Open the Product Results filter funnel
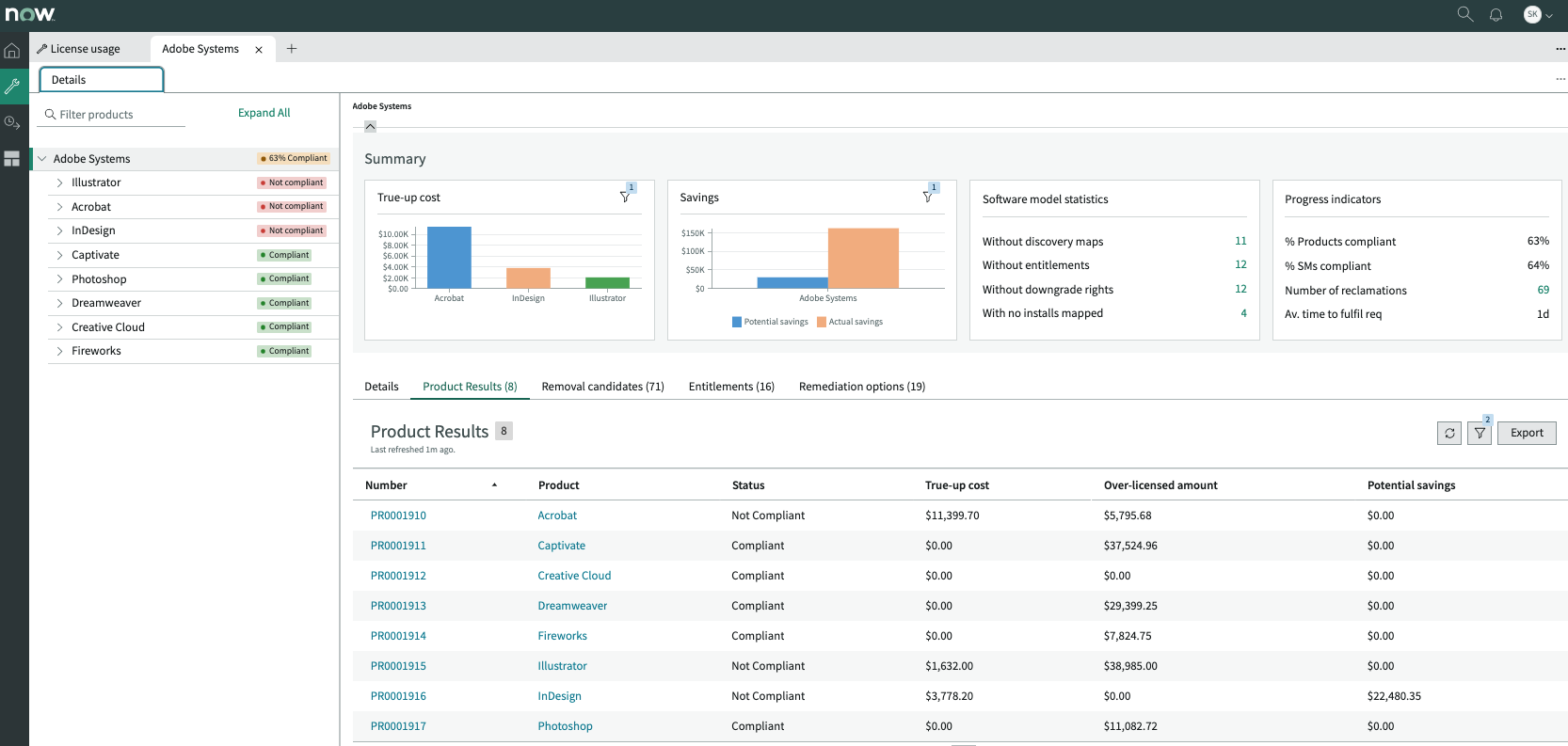Viewport: 1568px width, 746px height. tap(1480, 433)
